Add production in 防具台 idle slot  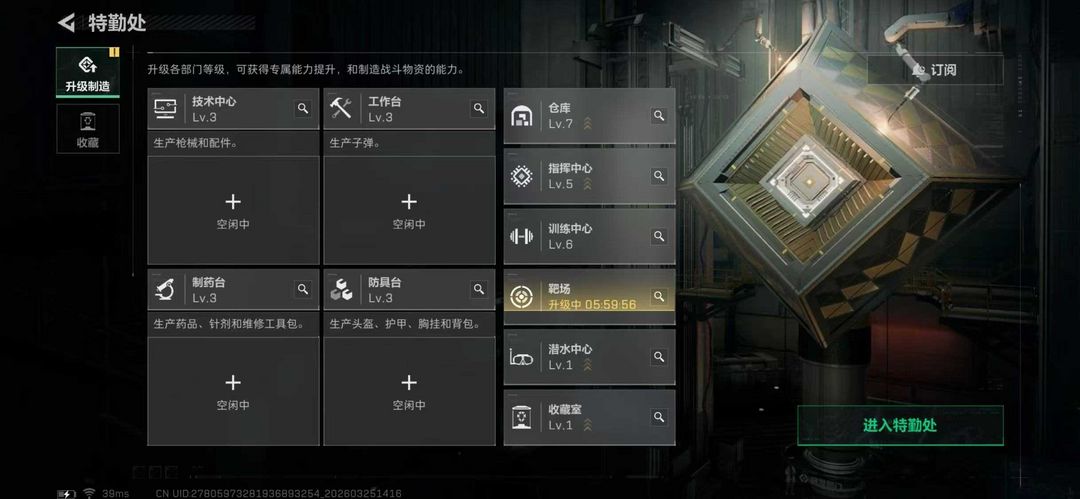409,391
